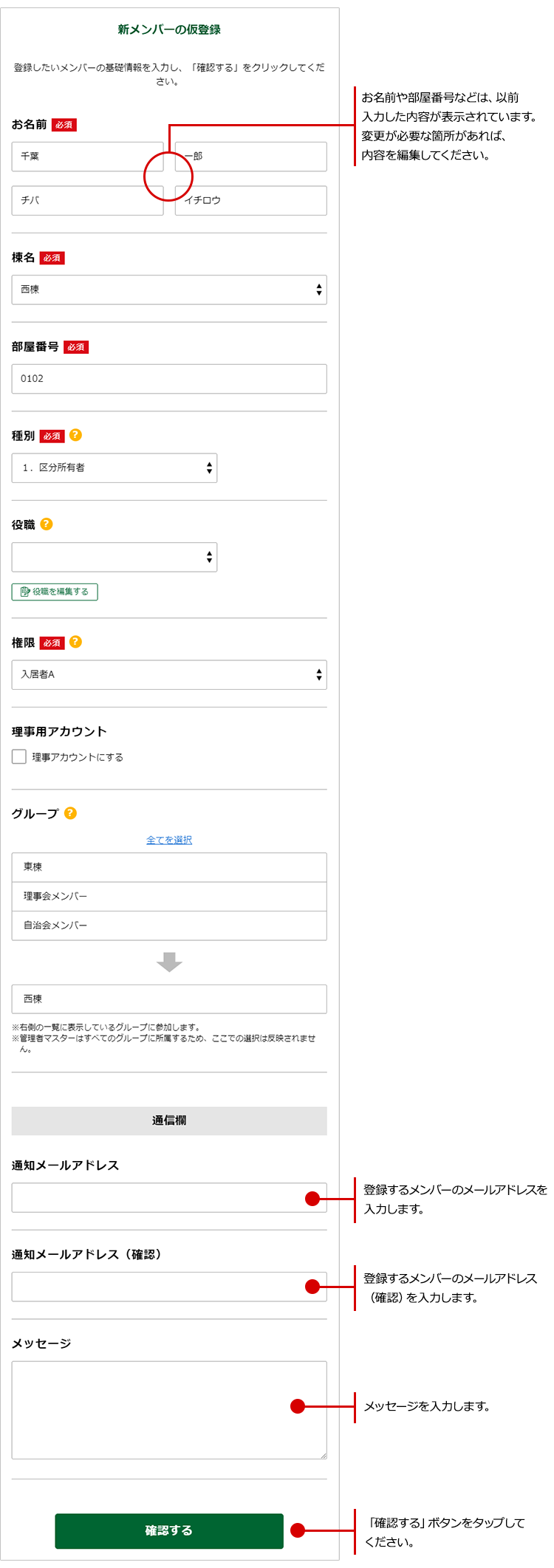This screenshot has height=1568, width=554.
Task: Open the 権限 dropdown showing 入居者A
Action: 169,674
